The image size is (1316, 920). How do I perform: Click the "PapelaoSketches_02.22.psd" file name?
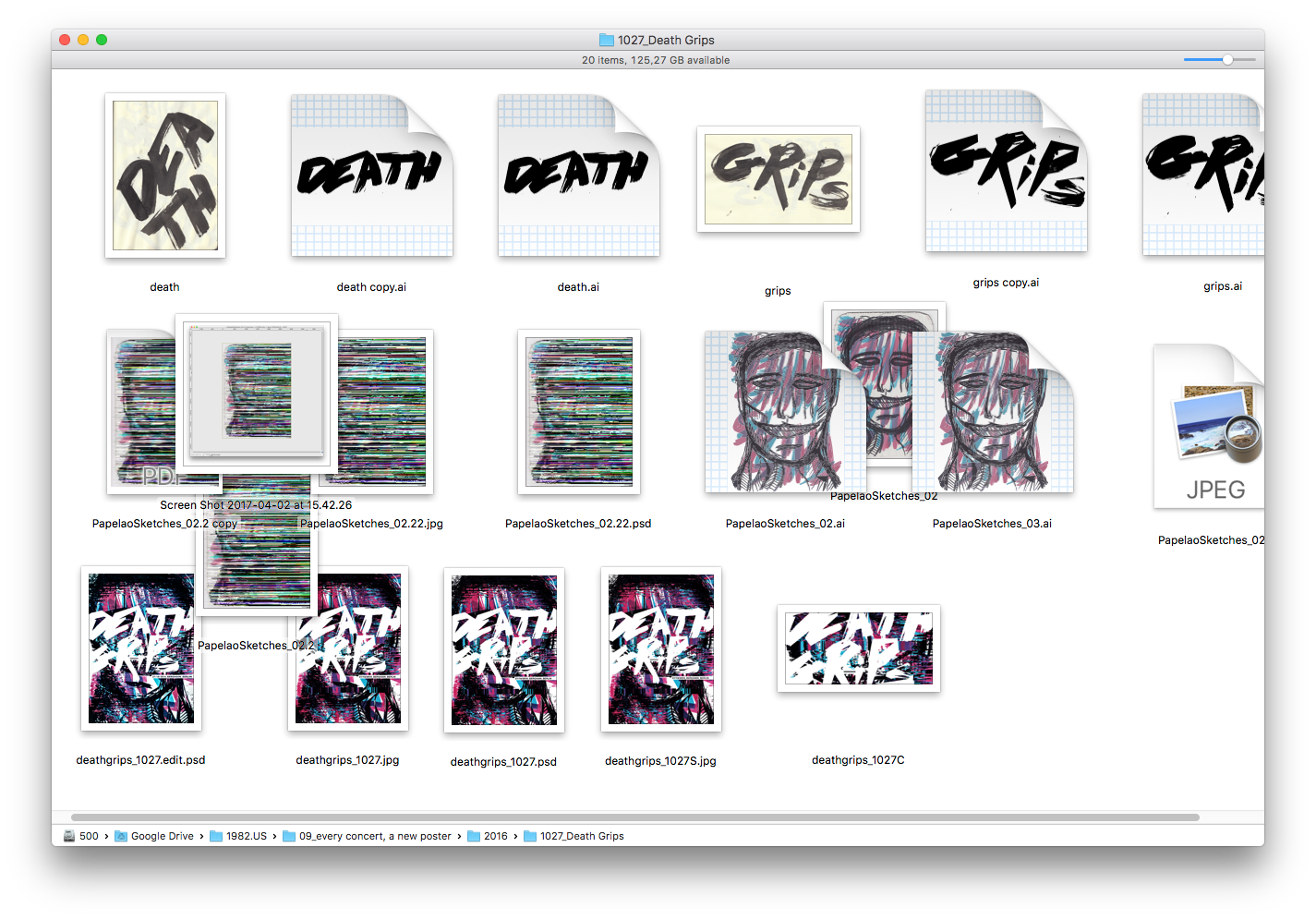click(x=578, y=524)
